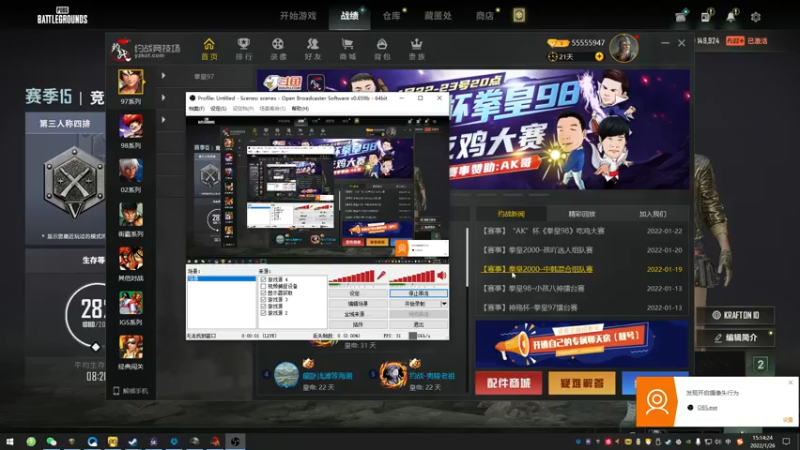Toggle the 游戏源 2 source checkbox

tap(263, 313)
